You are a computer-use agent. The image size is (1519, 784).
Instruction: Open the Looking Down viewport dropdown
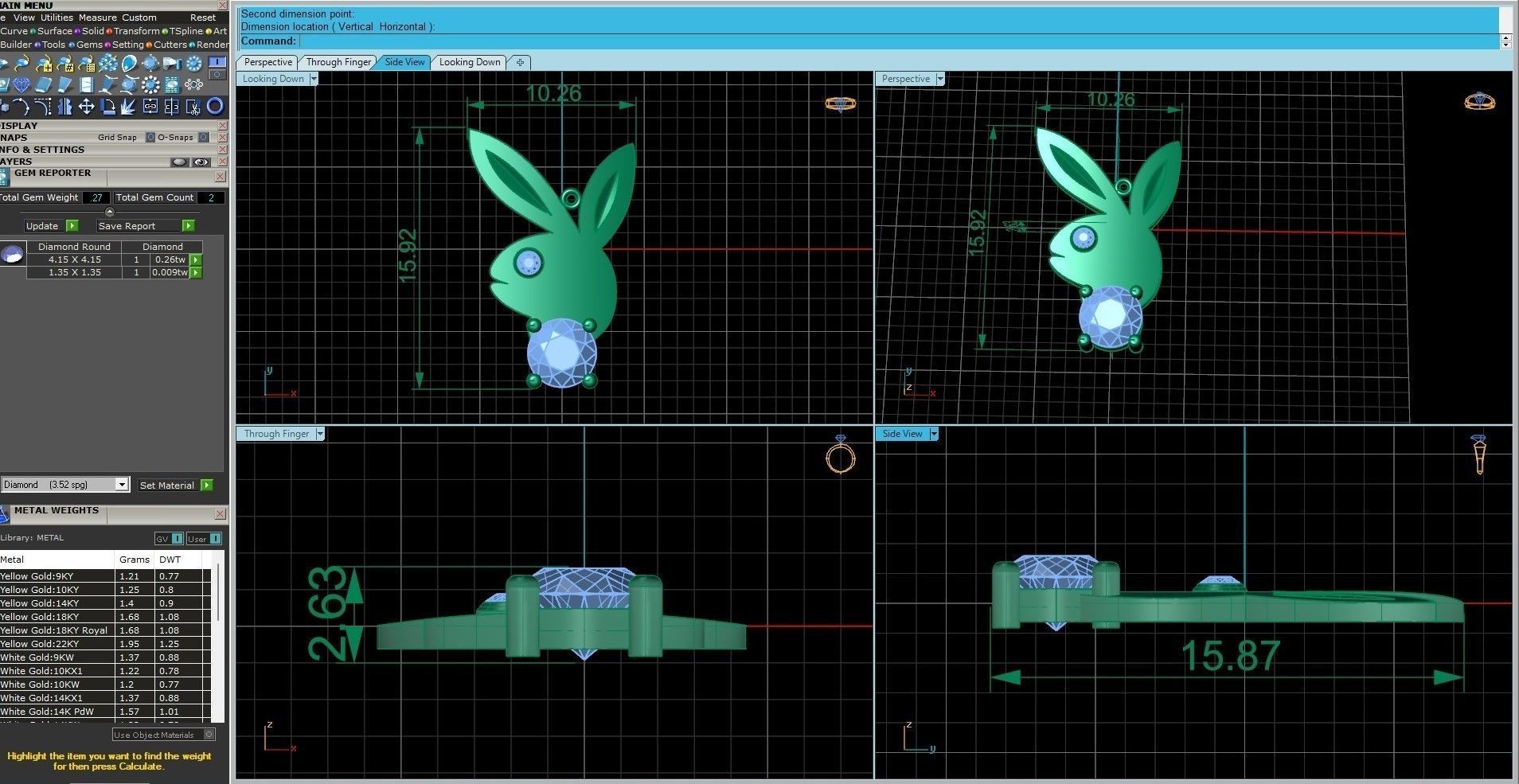tap(314, 79)
